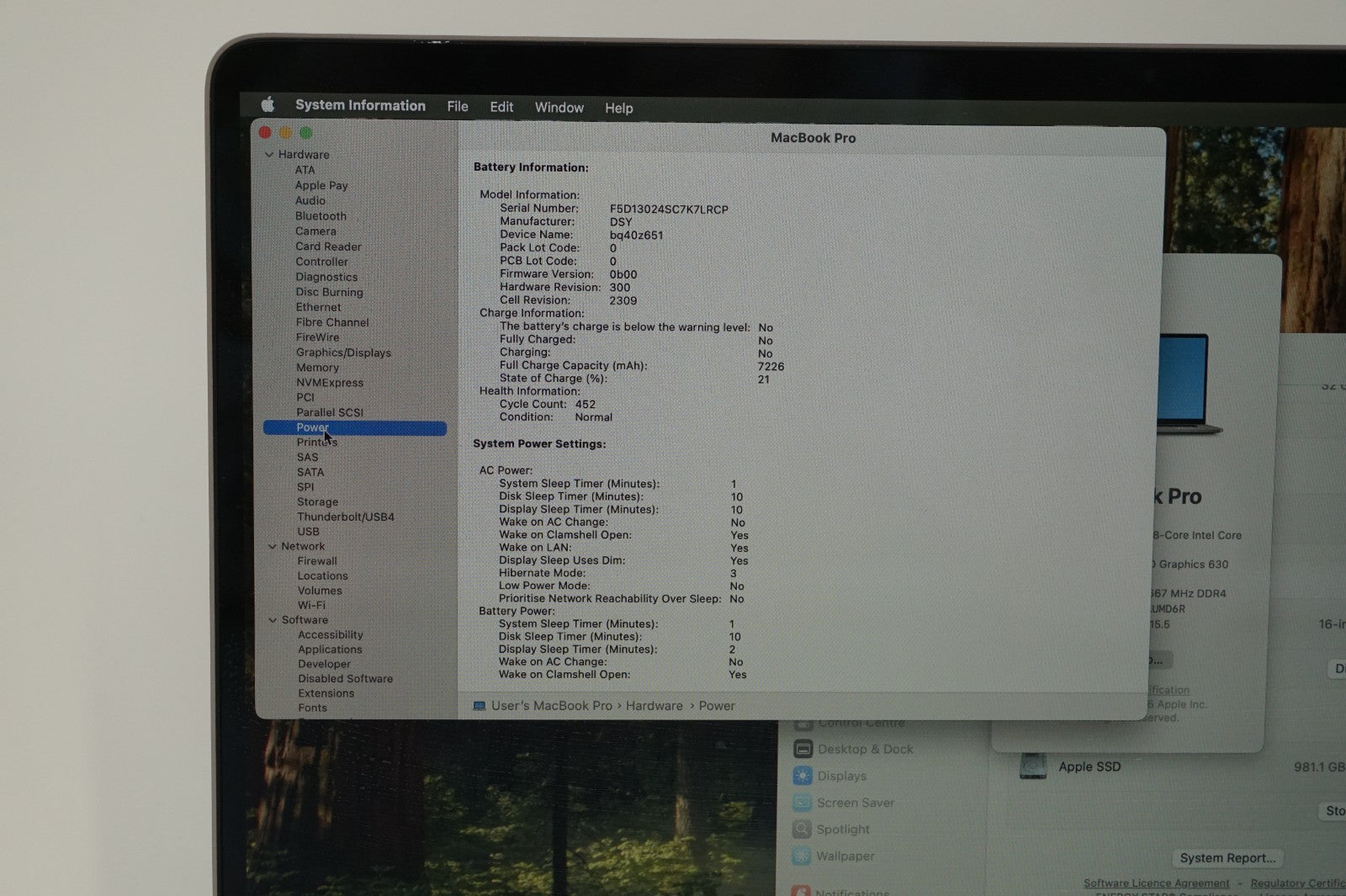The height and width of the screenshot is (896, 1346).
Task: Select Storage in the sidebar
Action: tap(317, 502)
